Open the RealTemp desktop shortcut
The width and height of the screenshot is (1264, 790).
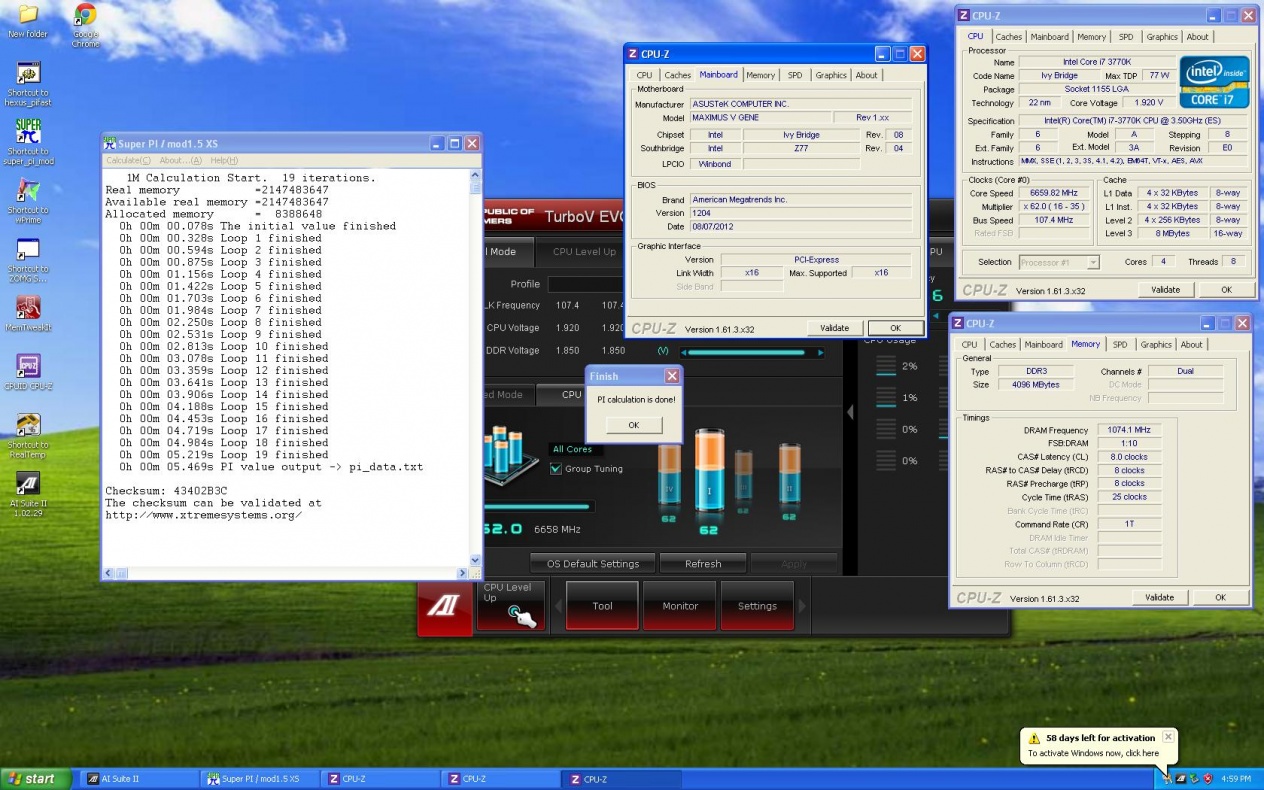pyautogui.click(x=28, y=426)
